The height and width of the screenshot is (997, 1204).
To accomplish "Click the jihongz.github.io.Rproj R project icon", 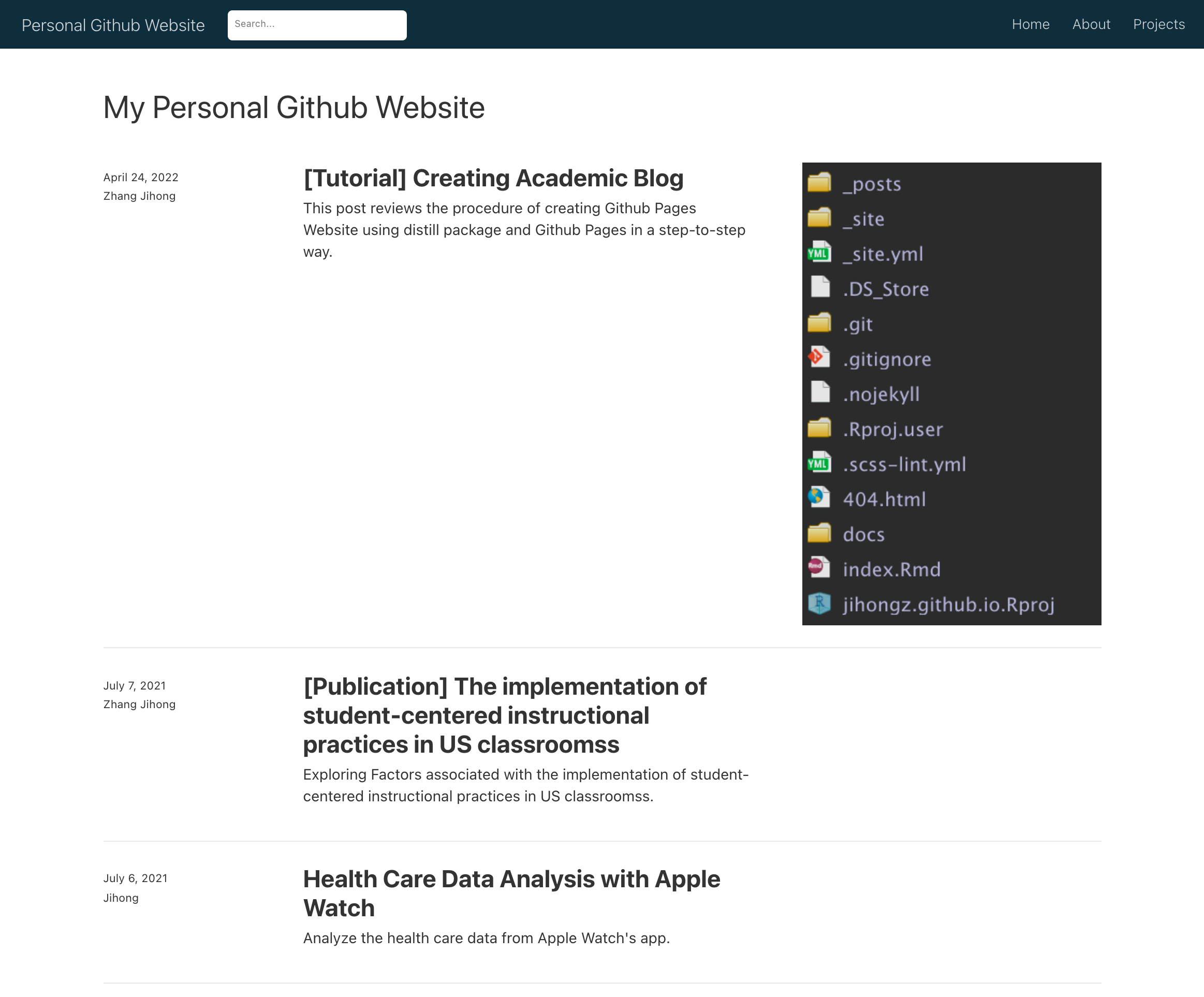I will (x=819, y=603).
